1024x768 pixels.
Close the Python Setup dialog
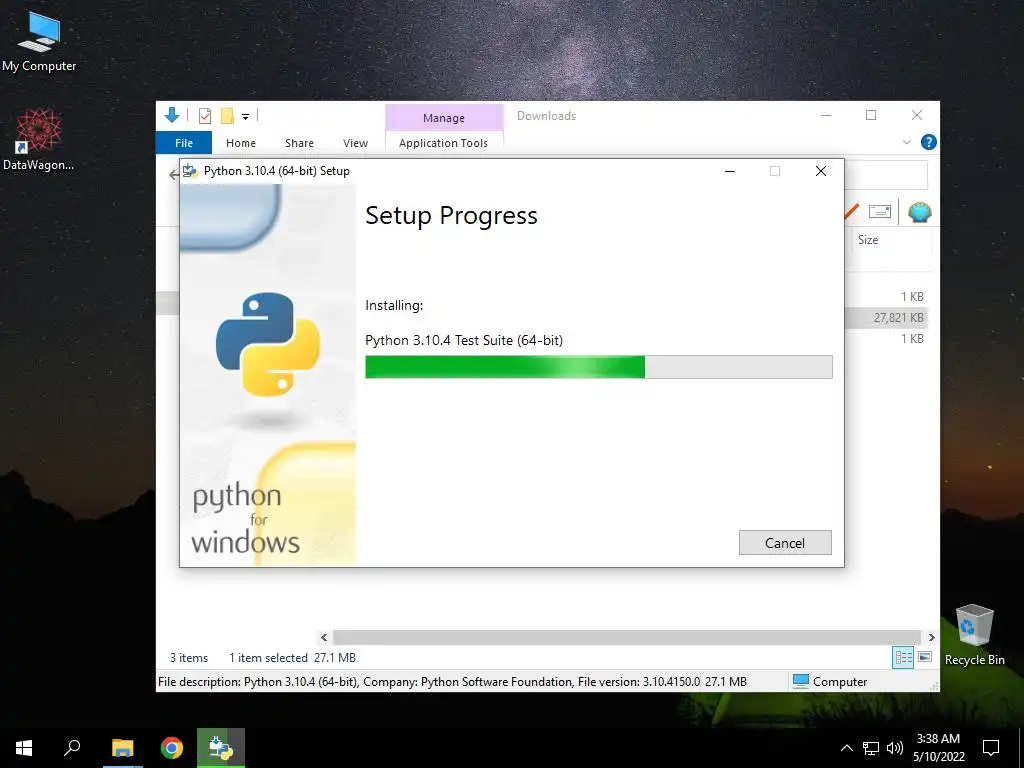point(821,171)
